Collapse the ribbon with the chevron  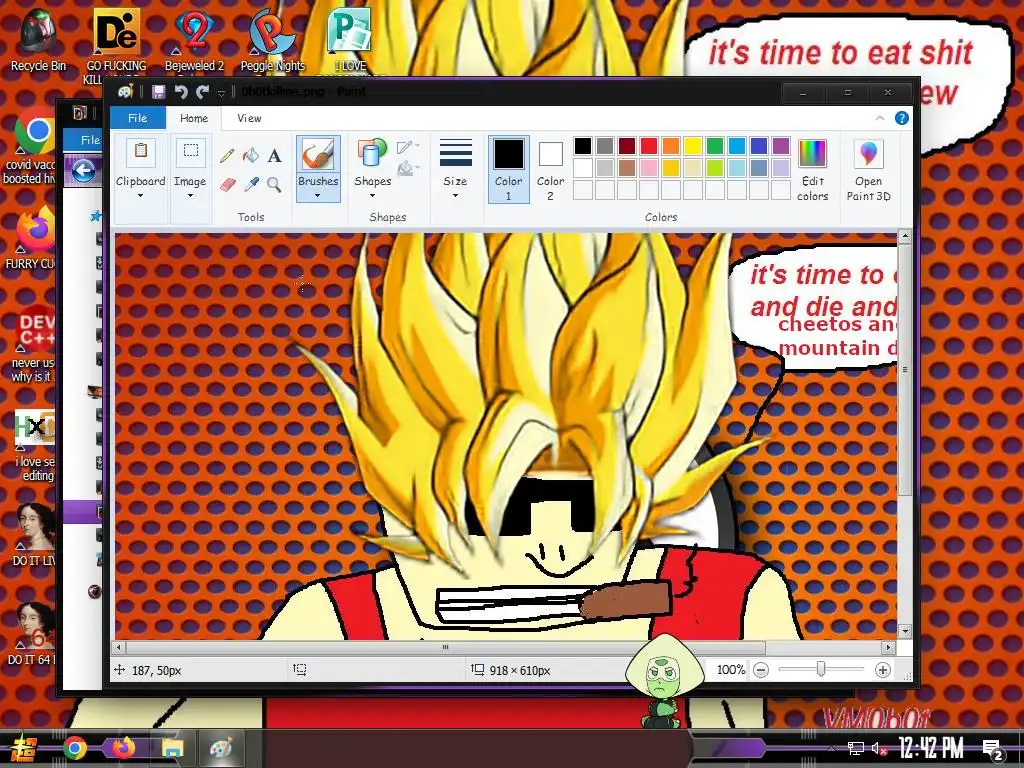pos(880,118)
